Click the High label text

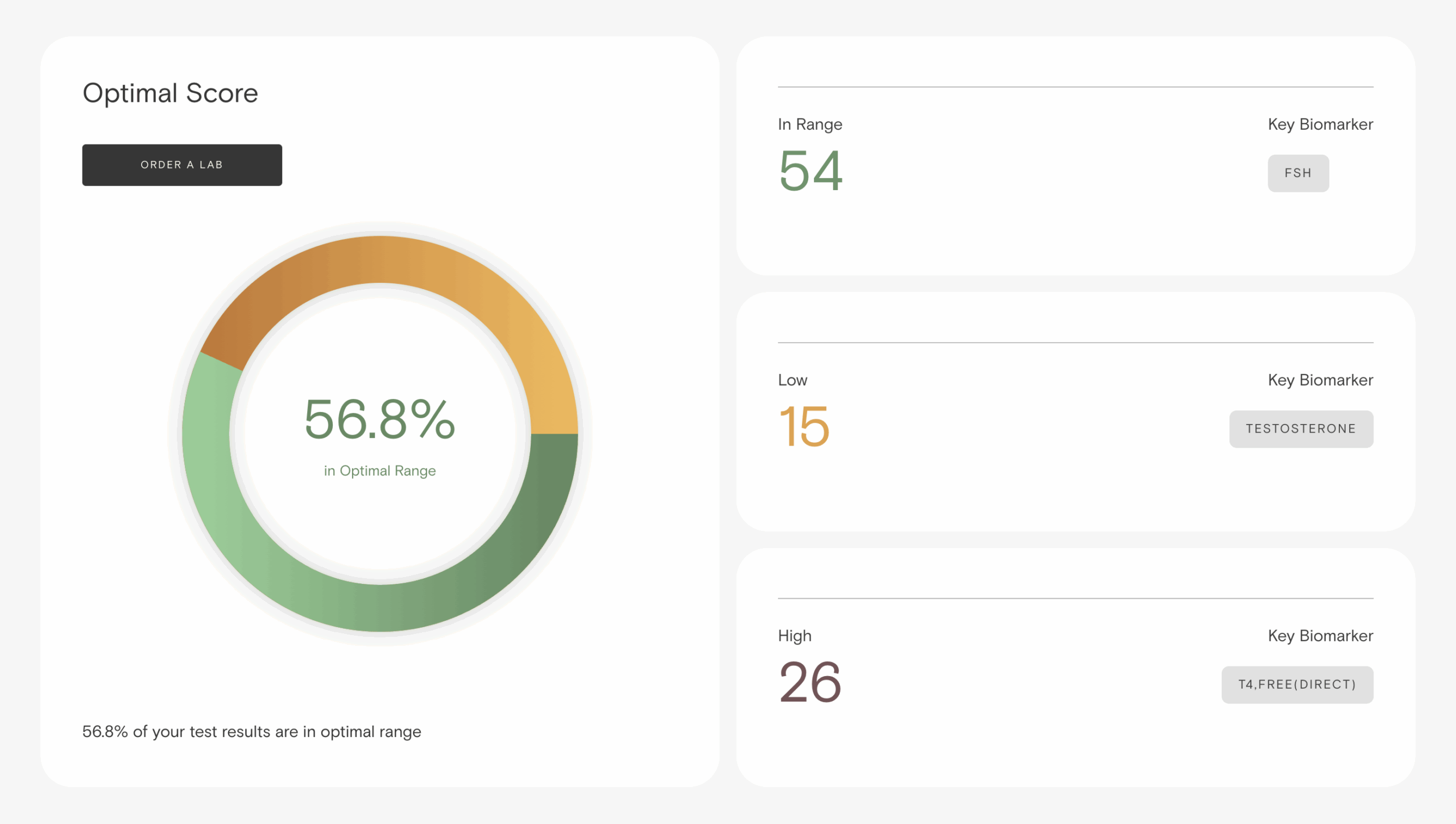point(795,636)
